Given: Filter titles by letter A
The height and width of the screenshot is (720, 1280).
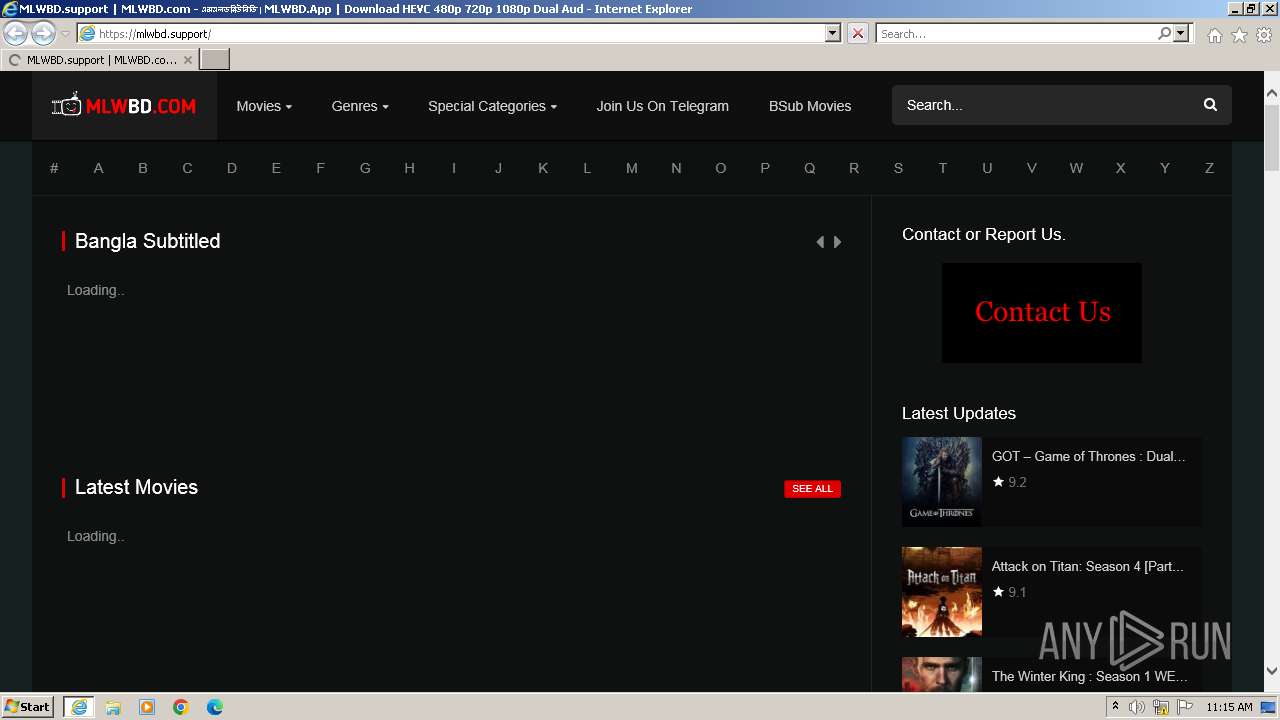Looking at the screenshot, I should coord(98,168).
